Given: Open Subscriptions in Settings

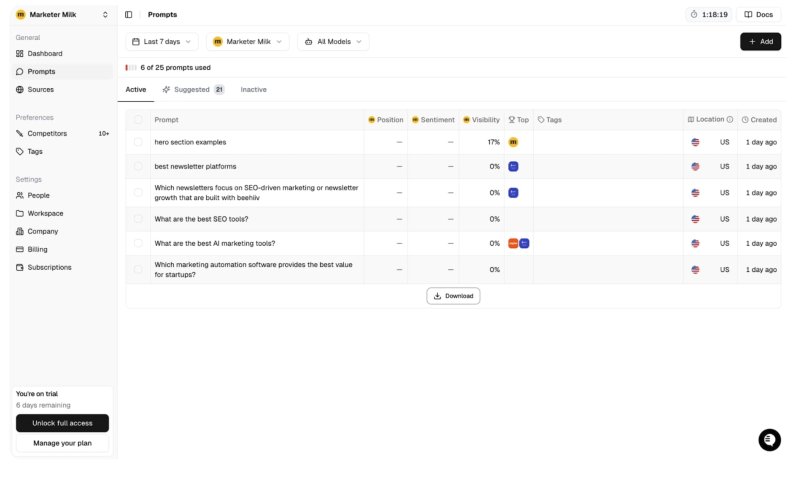Looking at the screenshot, I should pos(49,267).
